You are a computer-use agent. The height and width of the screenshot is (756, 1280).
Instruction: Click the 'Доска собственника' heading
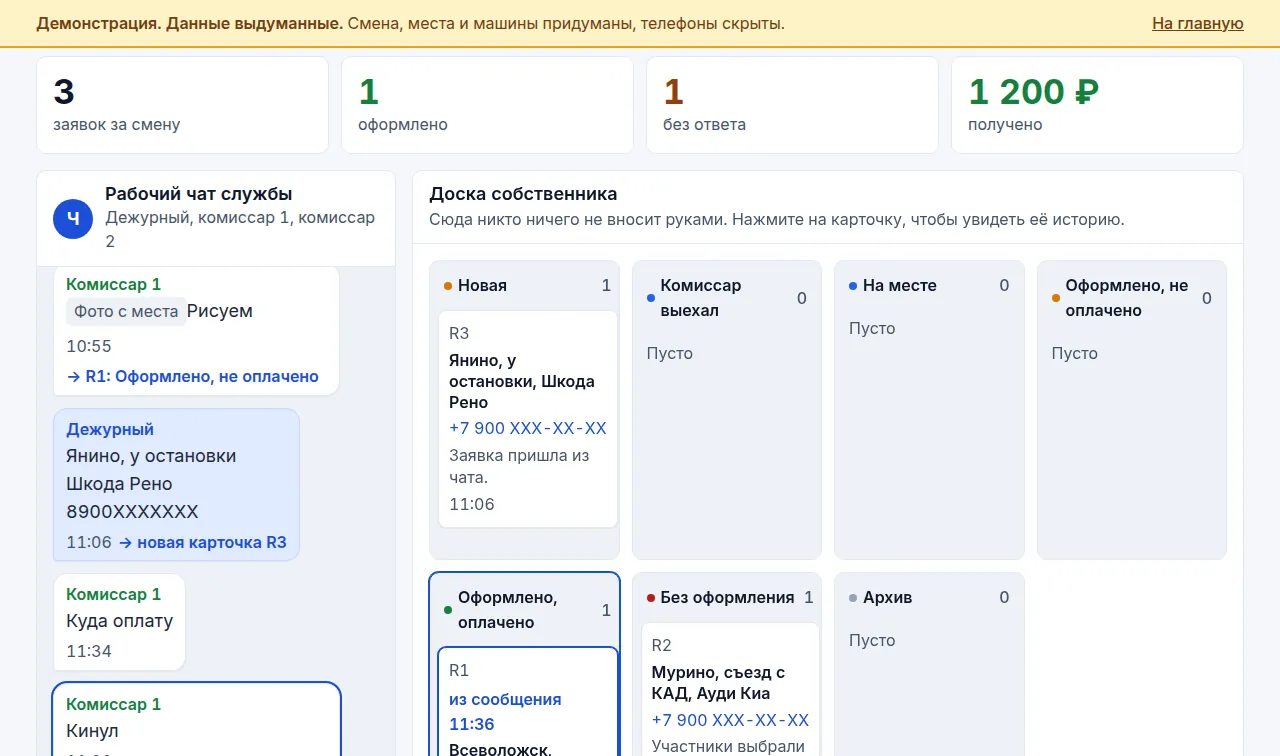point(523,194)
